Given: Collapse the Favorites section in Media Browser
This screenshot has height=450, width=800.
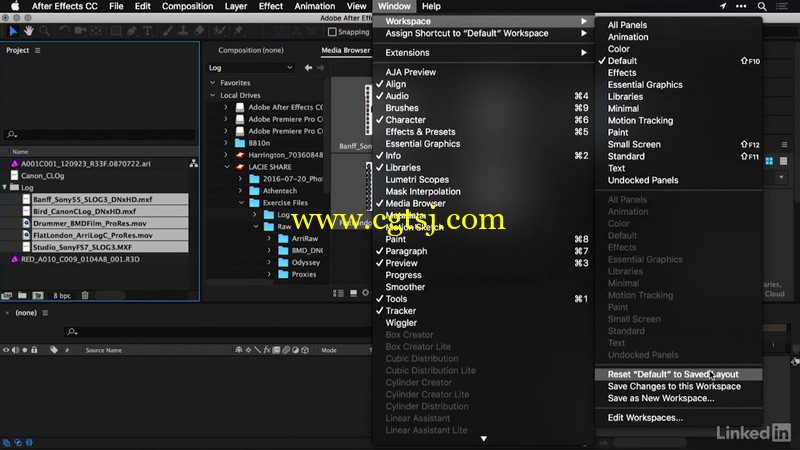Looking at the screenshot, I should point(213,83).
